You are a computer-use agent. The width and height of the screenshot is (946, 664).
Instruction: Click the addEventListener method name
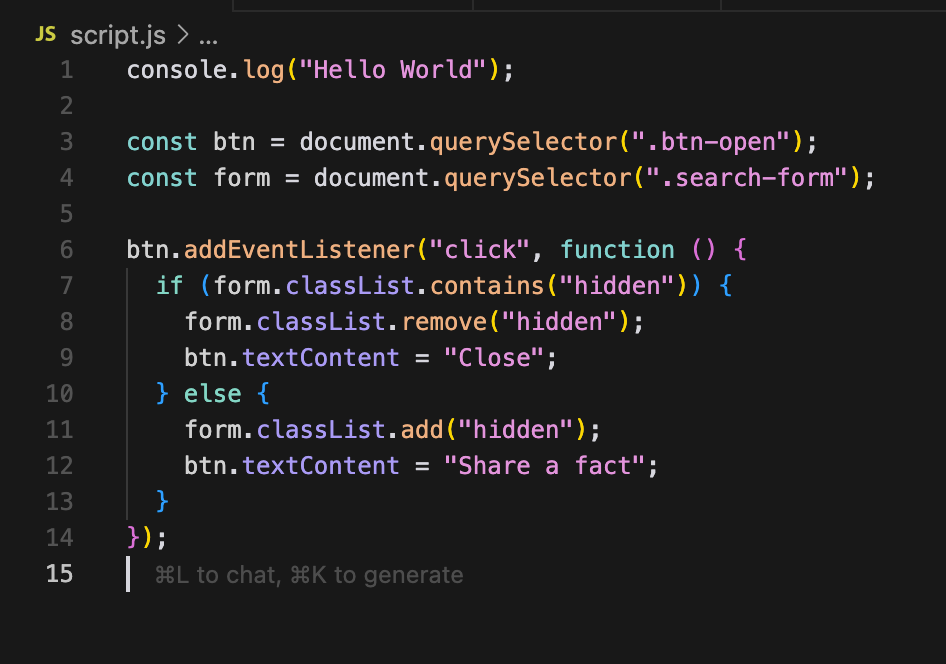click(299, 250)
